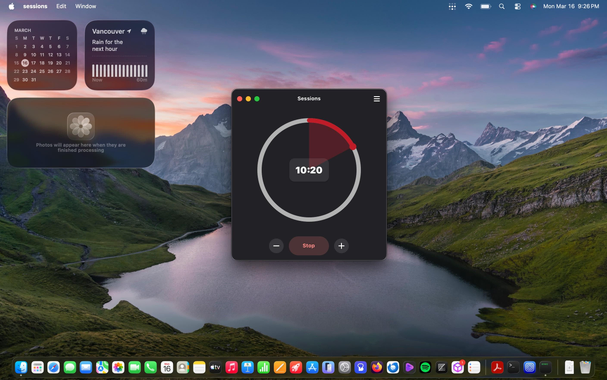Open Contacts from the Dock
This screenshot has width=607, height=380.
(x=183, y=367)
